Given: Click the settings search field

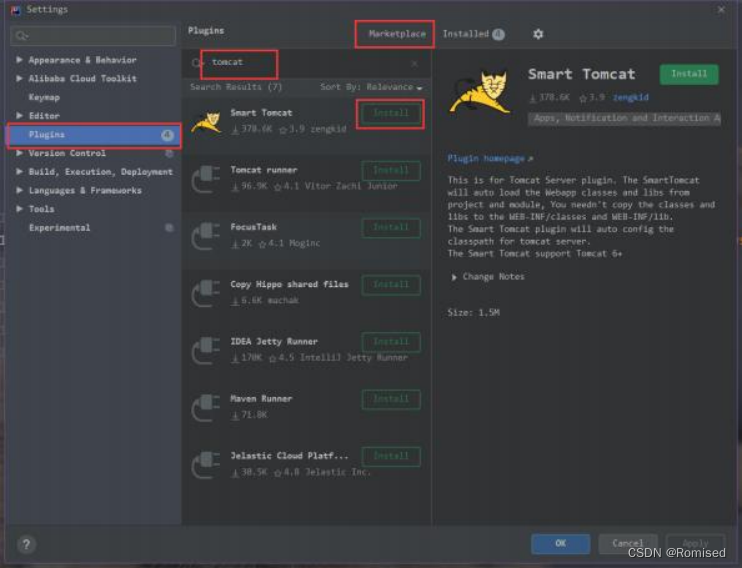Looking at the screenshot, I should [x=93, y=36].
